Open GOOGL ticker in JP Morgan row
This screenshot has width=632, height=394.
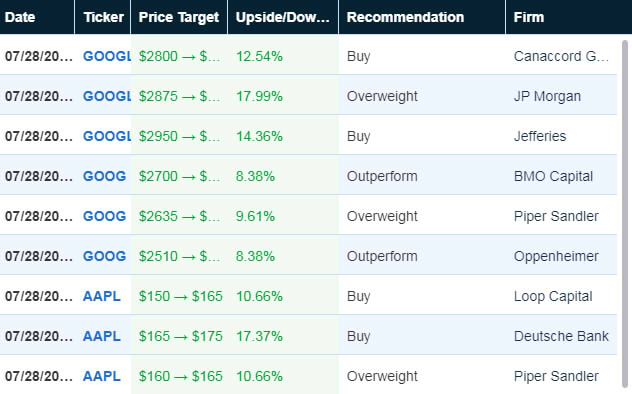[107, 96]
